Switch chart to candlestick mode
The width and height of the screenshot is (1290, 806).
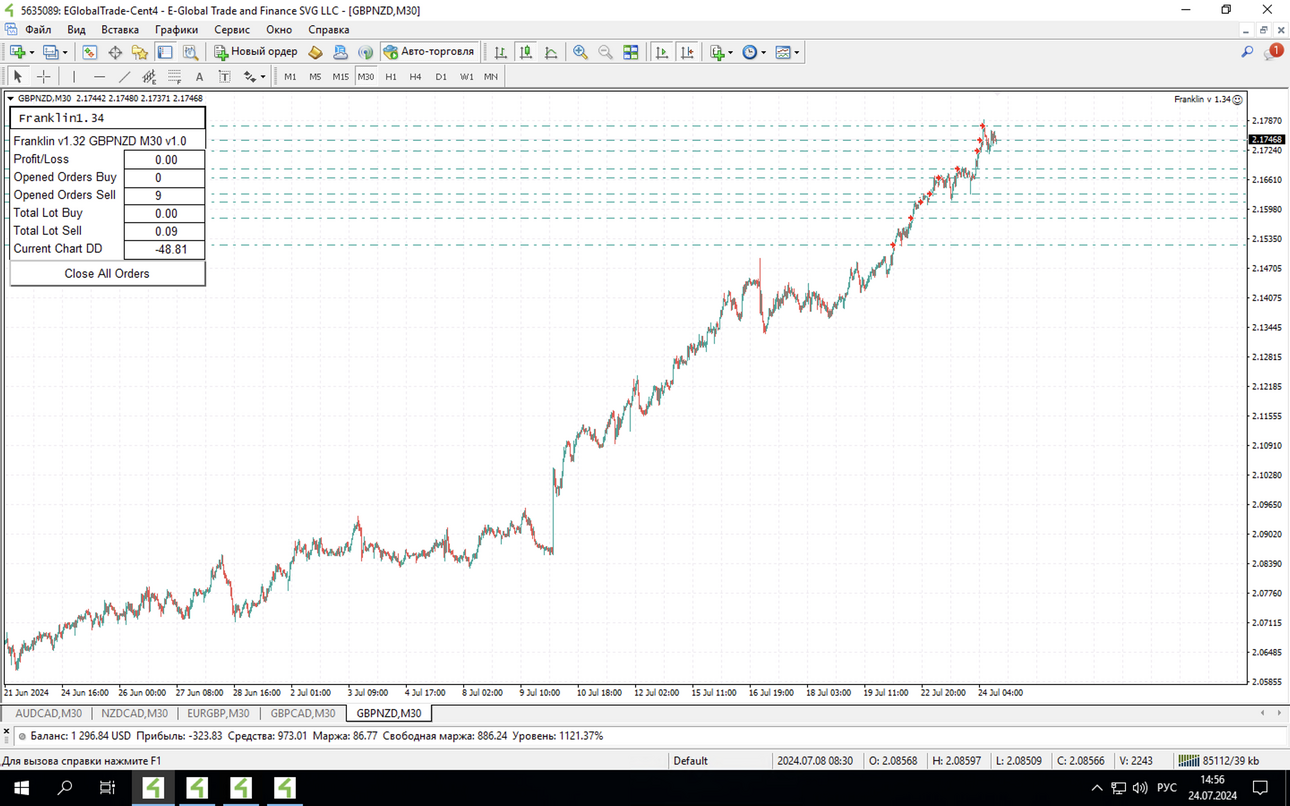[x=526, y=52]
